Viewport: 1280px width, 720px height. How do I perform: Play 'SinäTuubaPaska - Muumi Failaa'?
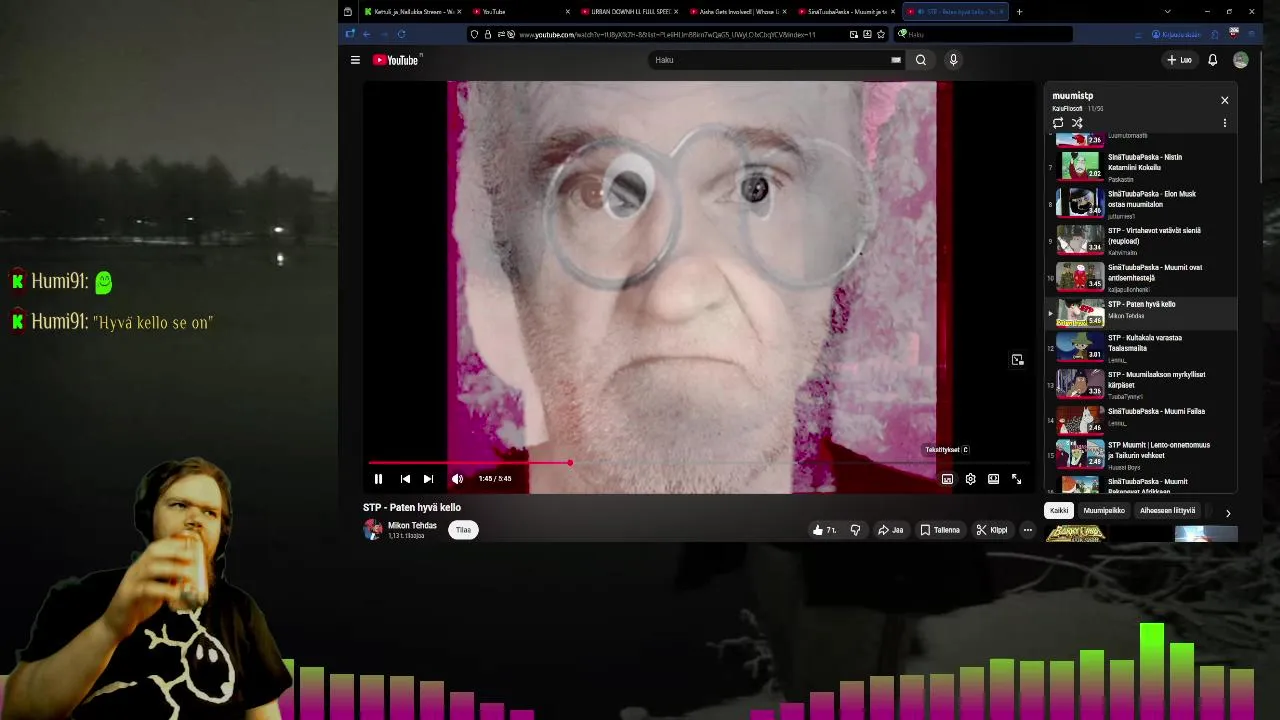[1141, 420]
